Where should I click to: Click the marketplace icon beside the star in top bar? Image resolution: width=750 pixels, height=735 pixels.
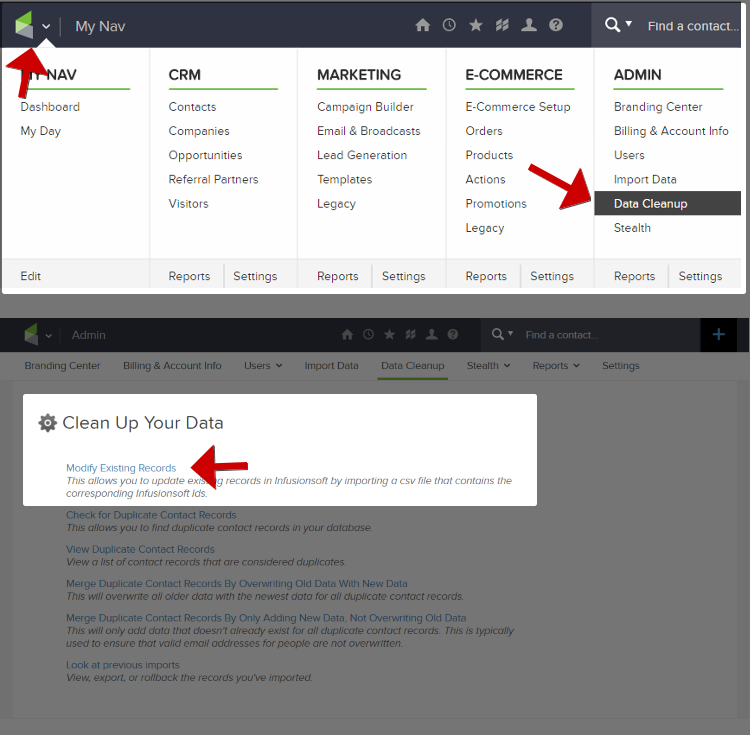point(502,25)
